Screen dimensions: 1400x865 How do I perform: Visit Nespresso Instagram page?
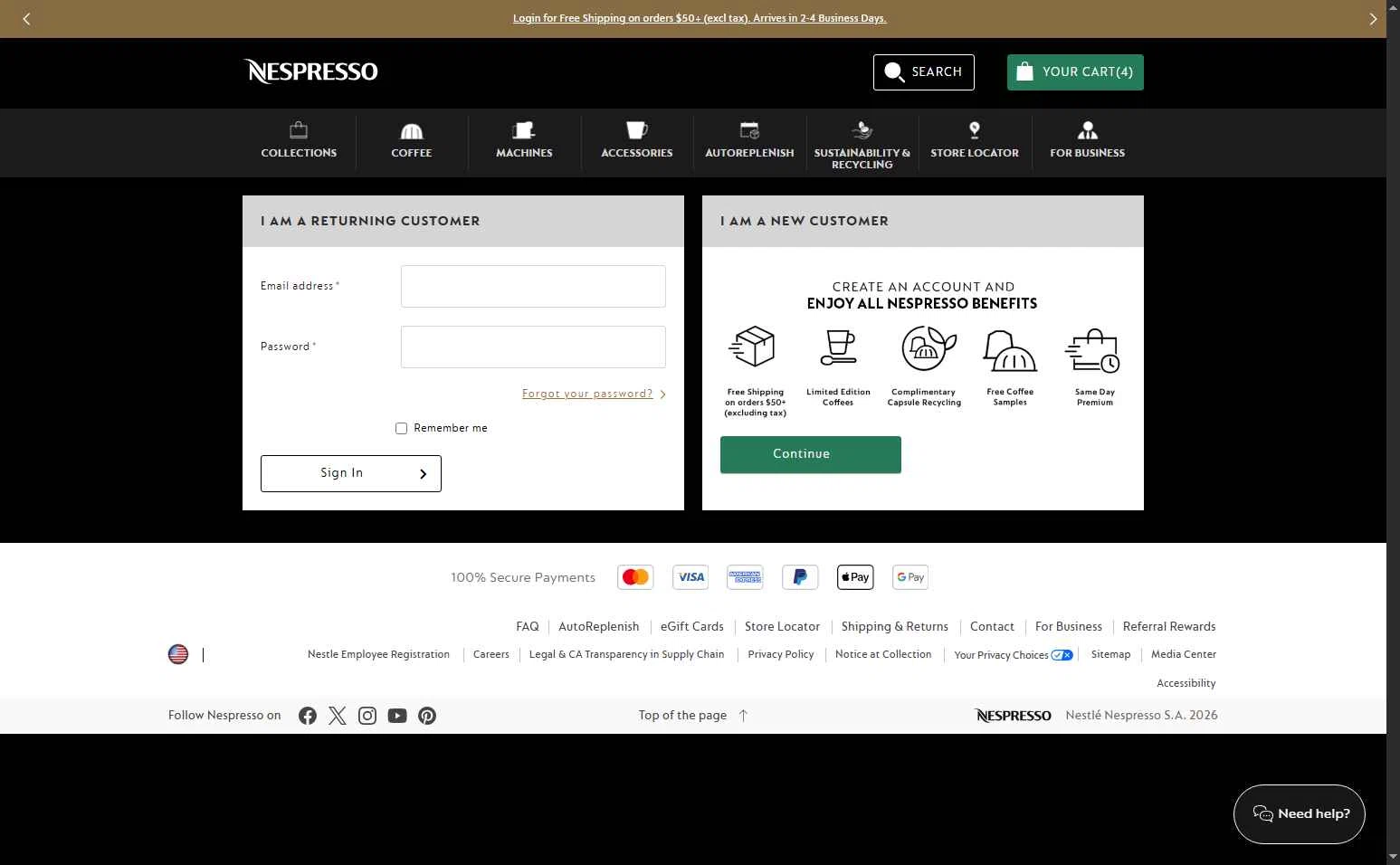(x=367, y=716)
